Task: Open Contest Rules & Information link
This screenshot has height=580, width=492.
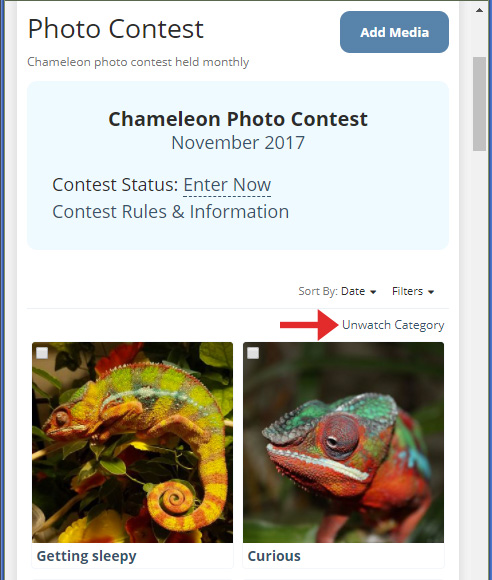Action: [x=171, y=212]
